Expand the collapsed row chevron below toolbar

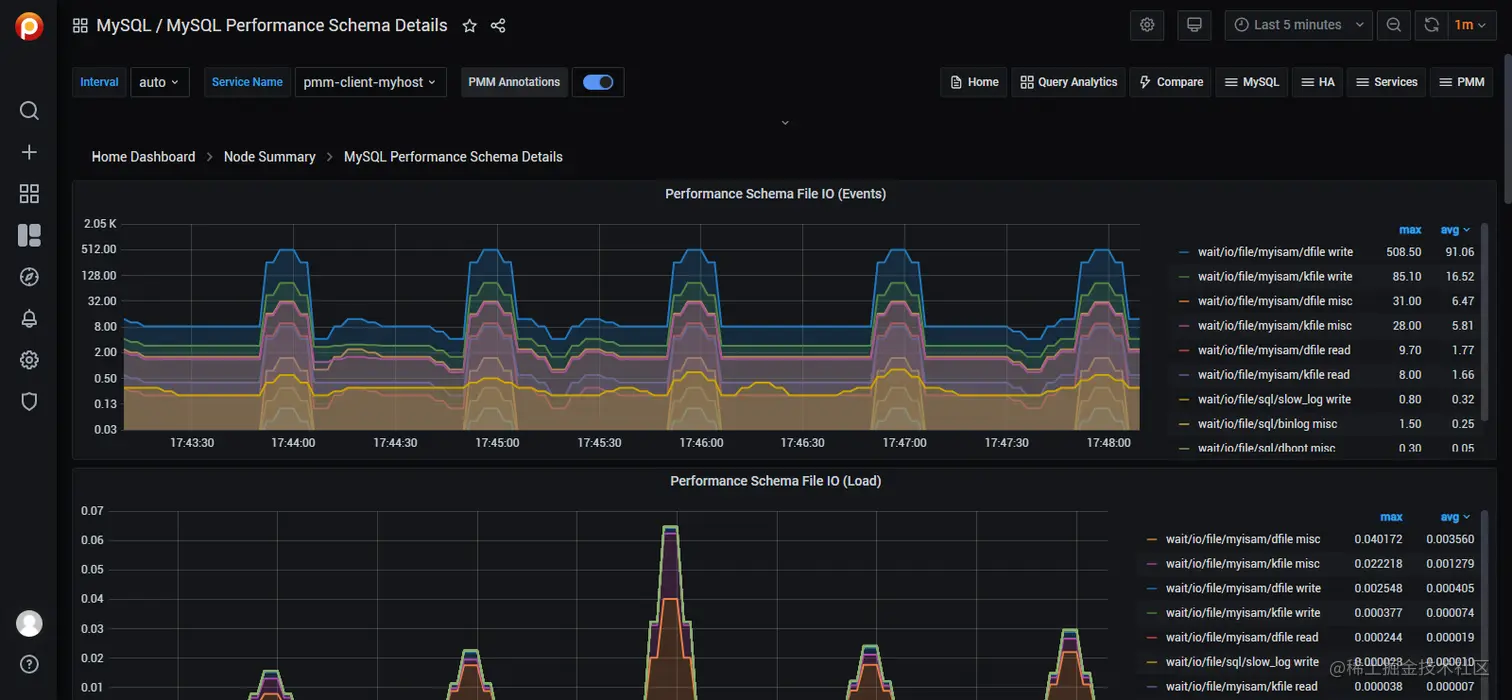coord(785,123)
